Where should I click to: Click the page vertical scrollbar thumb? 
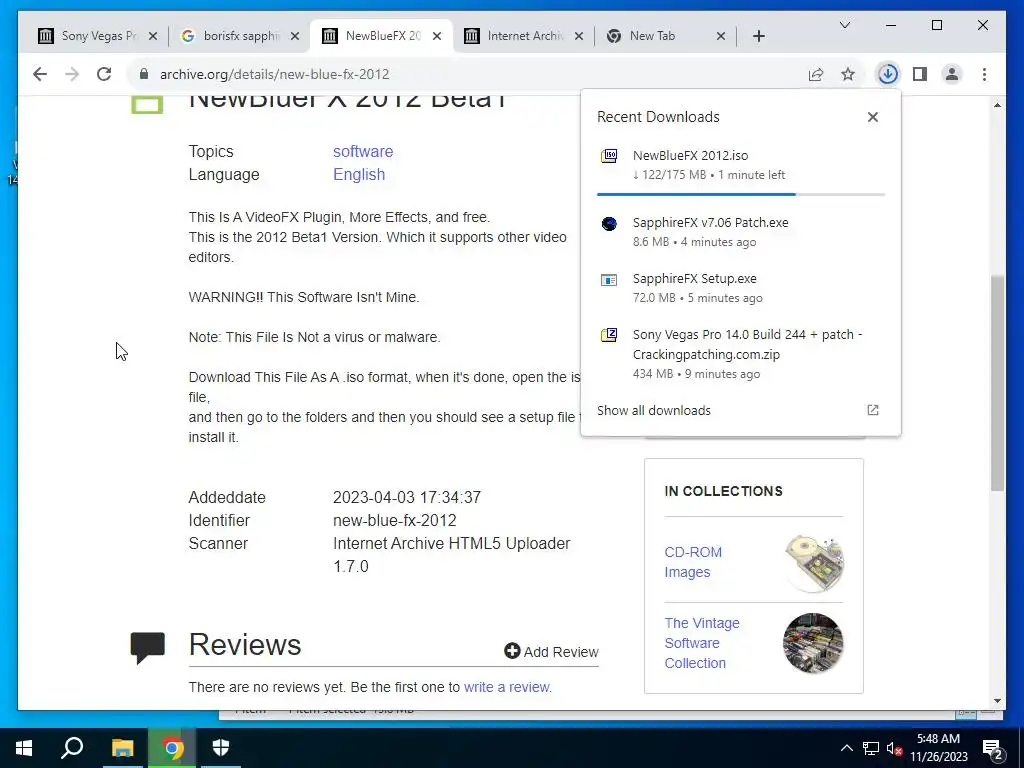coord(997,383)
